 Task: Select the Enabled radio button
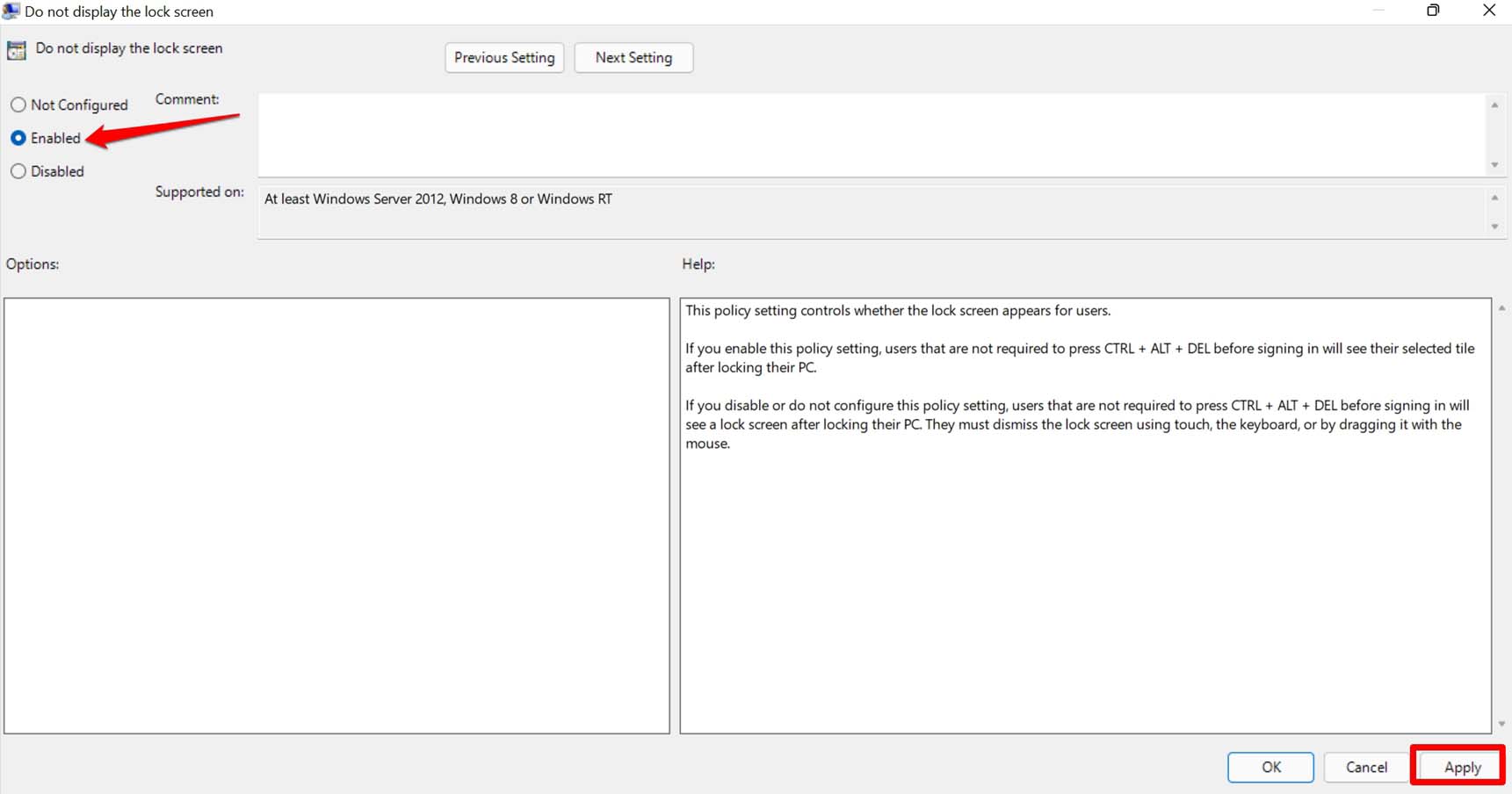(x=18, y=138)
